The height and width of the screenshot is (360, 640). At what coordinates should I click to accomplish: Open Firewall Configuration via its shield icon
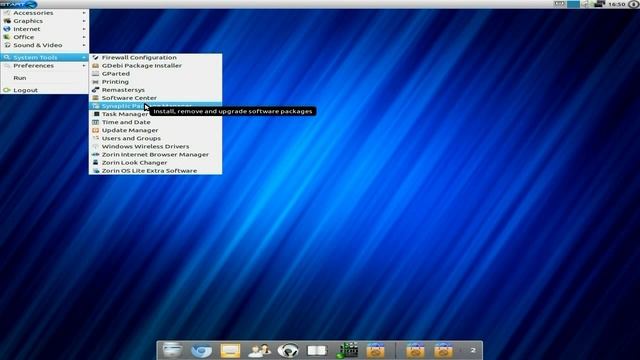[96, 58]
